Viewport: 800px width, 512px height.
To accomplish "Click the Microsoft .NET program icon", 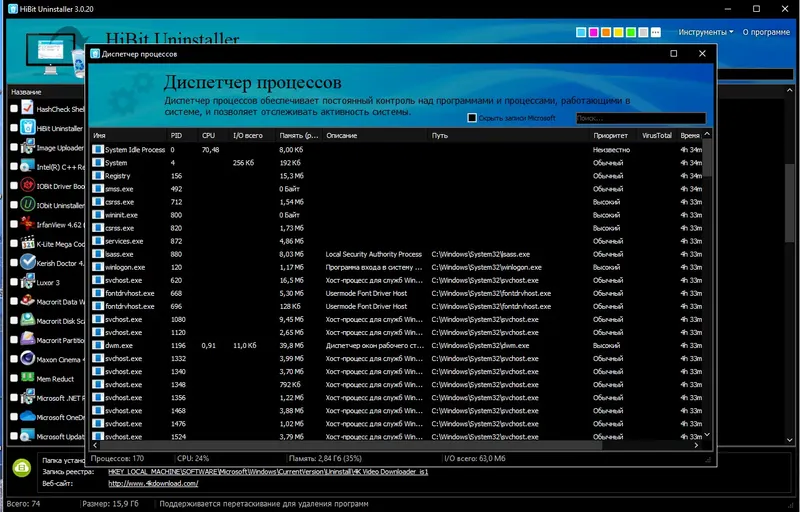I will (28, 397).
